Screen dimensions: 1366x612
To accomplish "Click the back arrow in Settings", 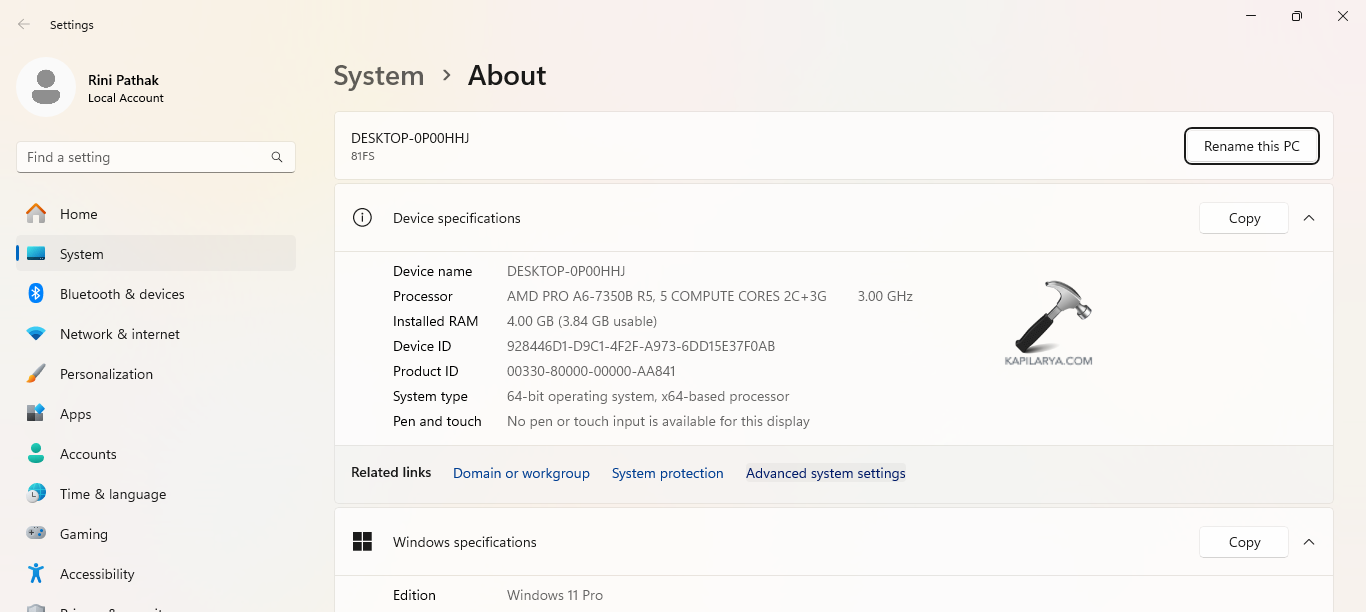I will [x=22, y=24].
